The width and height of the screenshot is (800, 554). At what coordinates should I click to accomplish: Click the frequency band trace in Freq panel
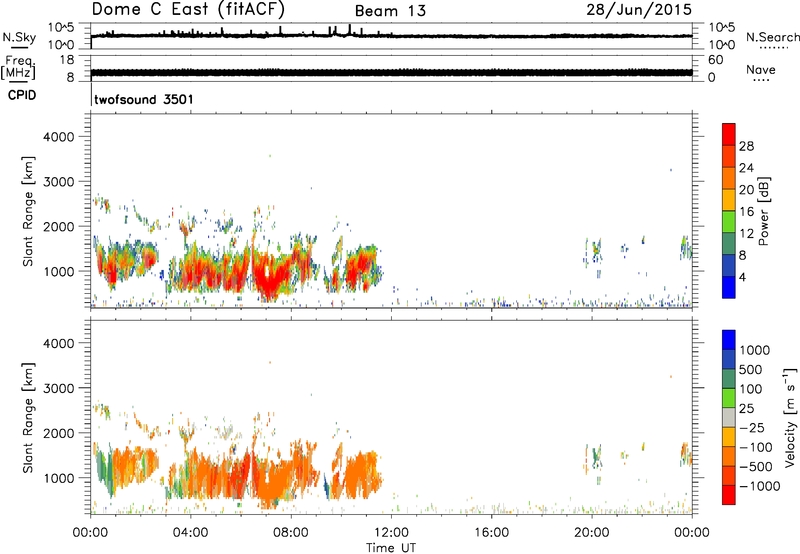click(x=391, y=72)
